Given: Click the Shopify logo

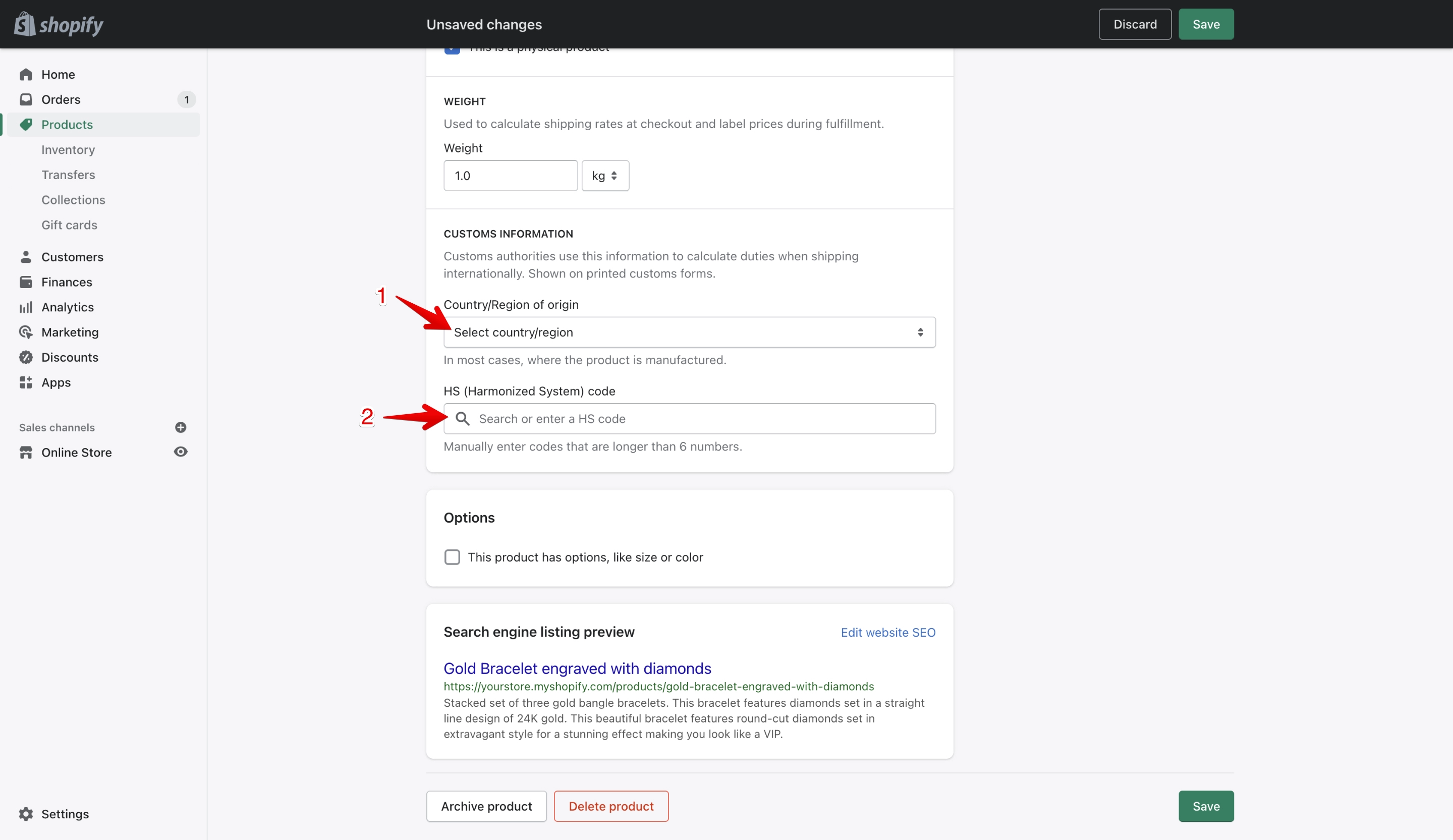Looking at the screenshot, I should tap(58, 24).
